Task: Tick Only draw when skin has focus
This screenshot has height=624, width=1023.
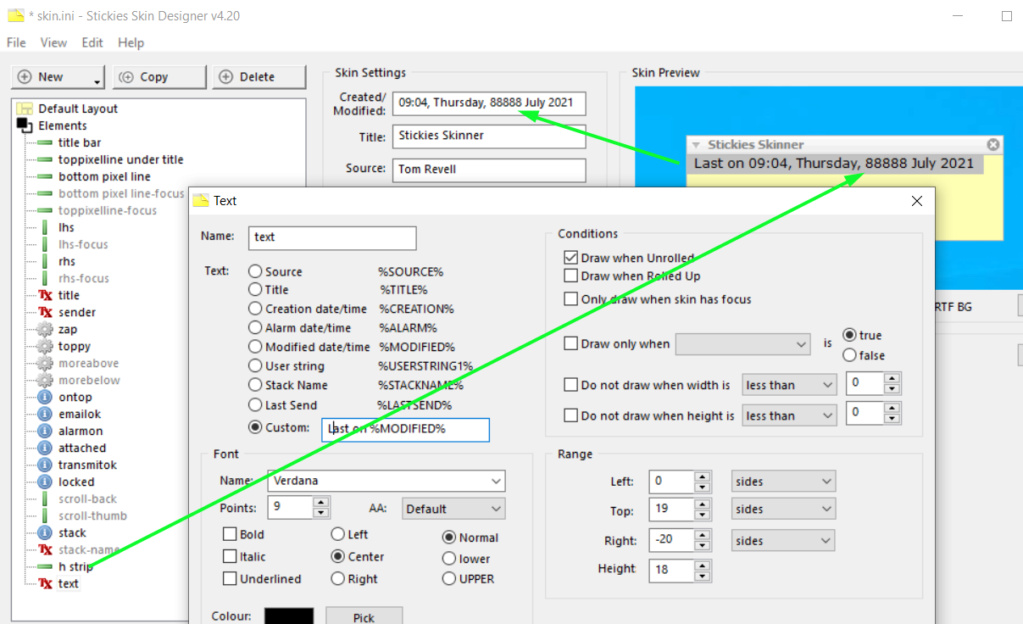Action: tap(571, 299)
